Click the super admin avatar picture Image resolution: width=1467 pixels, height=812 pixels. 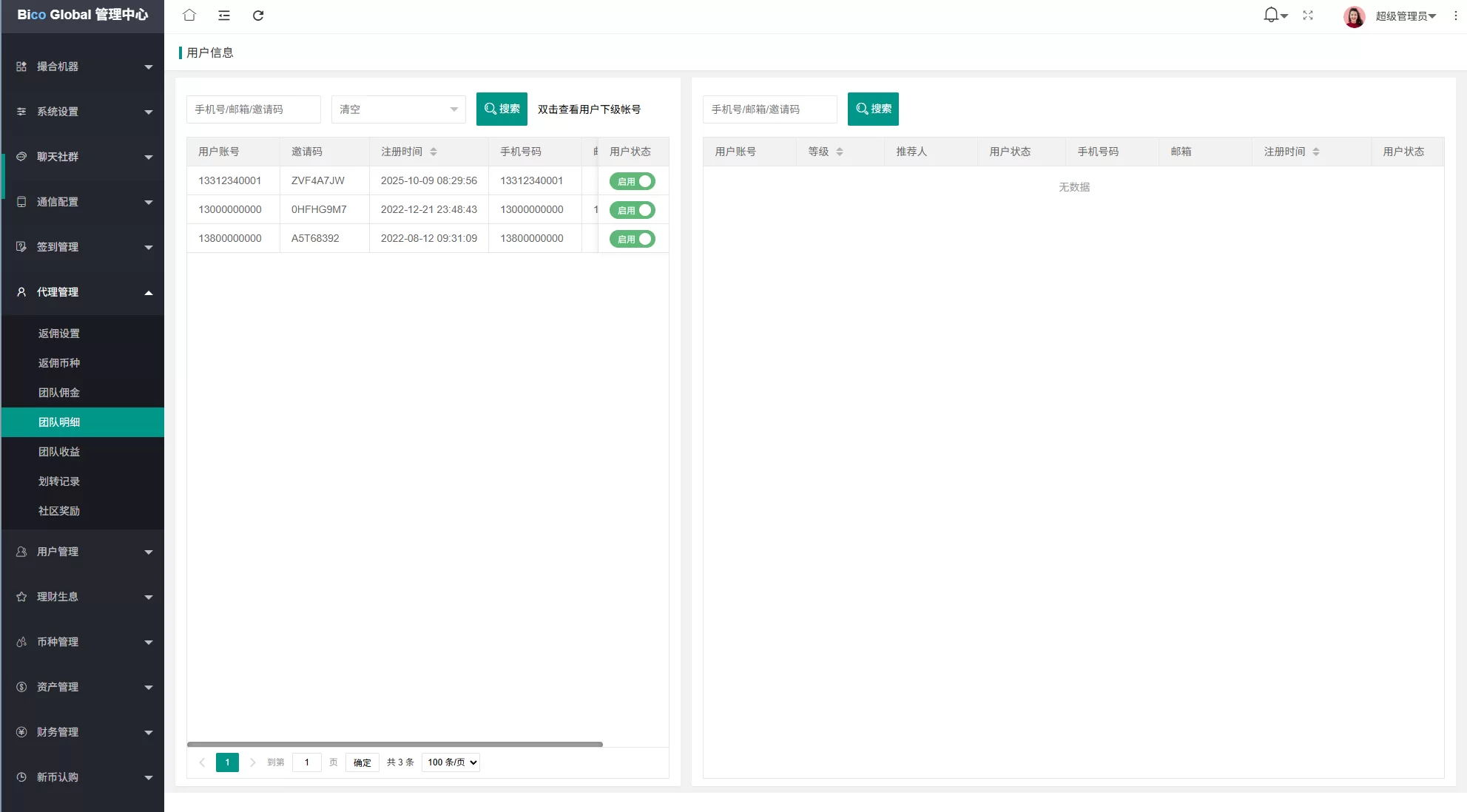pyautogui.click(x=1354, y=16)
